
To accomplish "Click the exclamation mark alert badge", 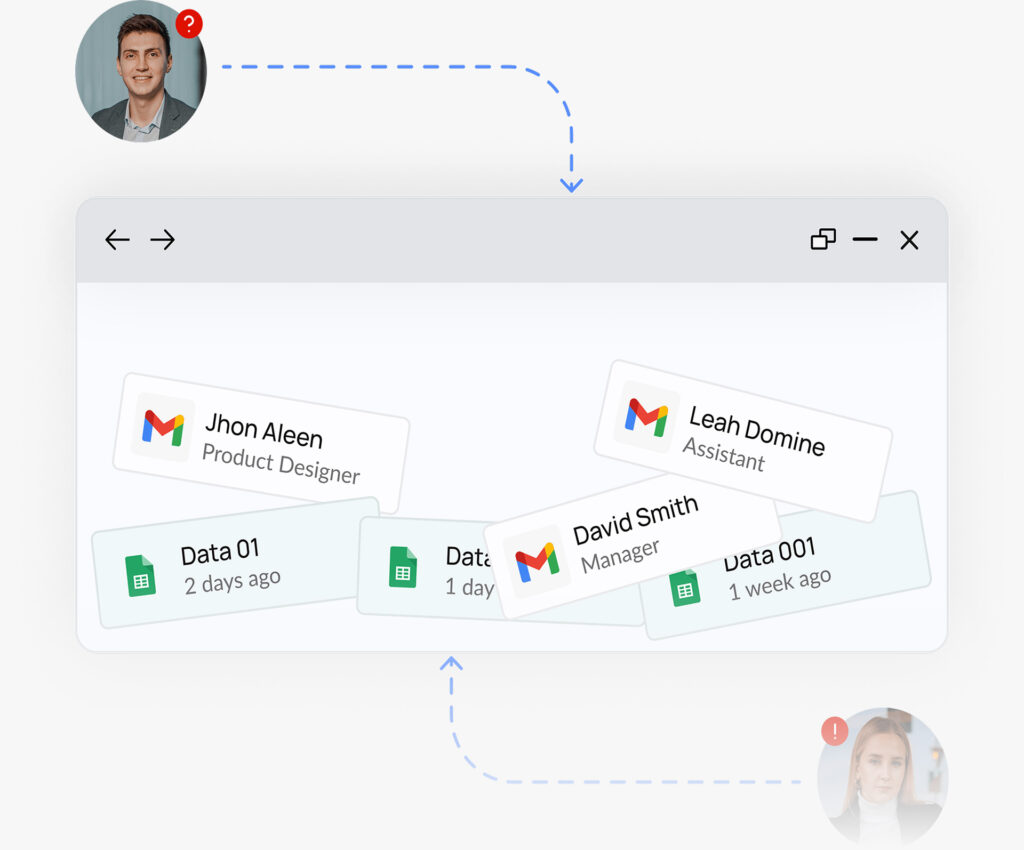I will (835, 731).
